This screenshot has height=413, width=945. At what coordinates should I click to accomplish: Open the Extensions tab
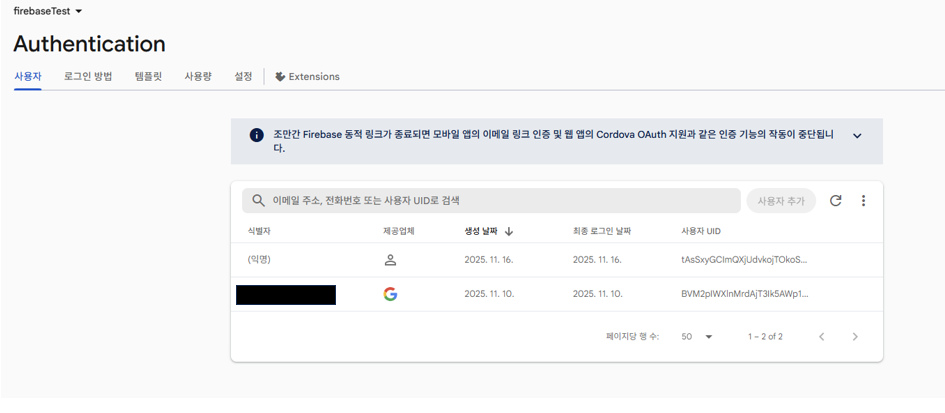307,77
